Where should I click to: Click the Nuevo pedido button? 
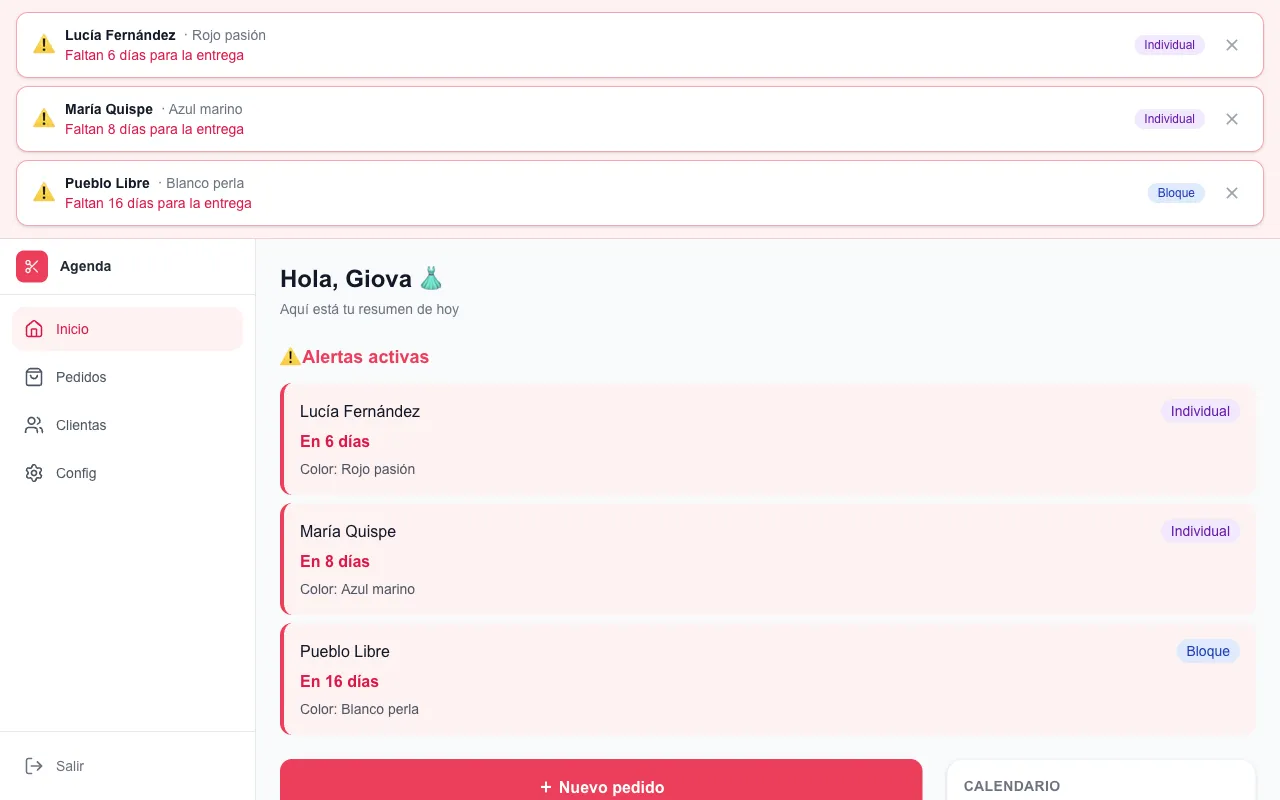pos(601,787)
